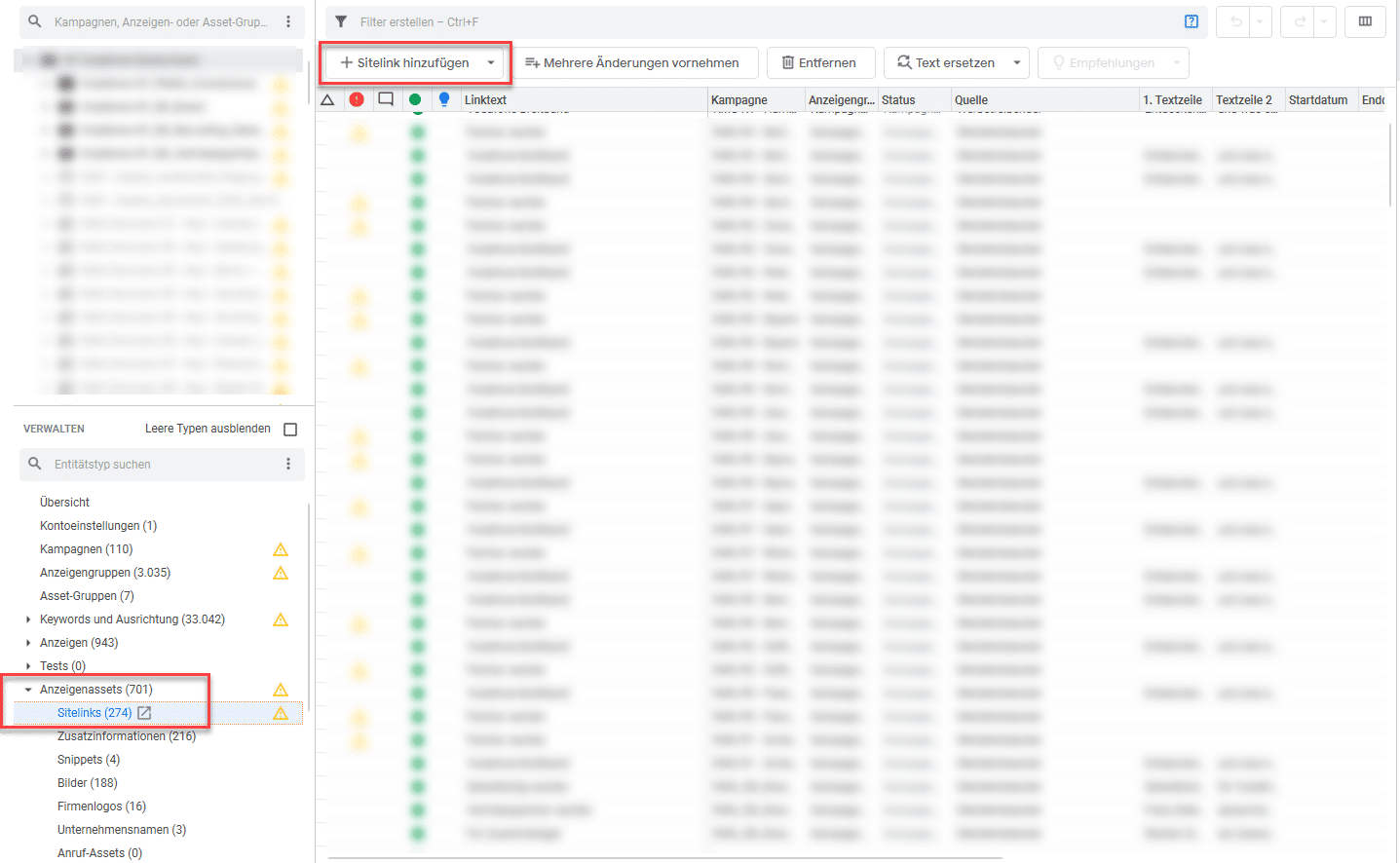This screenshot has height=863, width=1400.
Task: Enable the Leere Typen ausblenden checkbox
Action: [289, 429]
